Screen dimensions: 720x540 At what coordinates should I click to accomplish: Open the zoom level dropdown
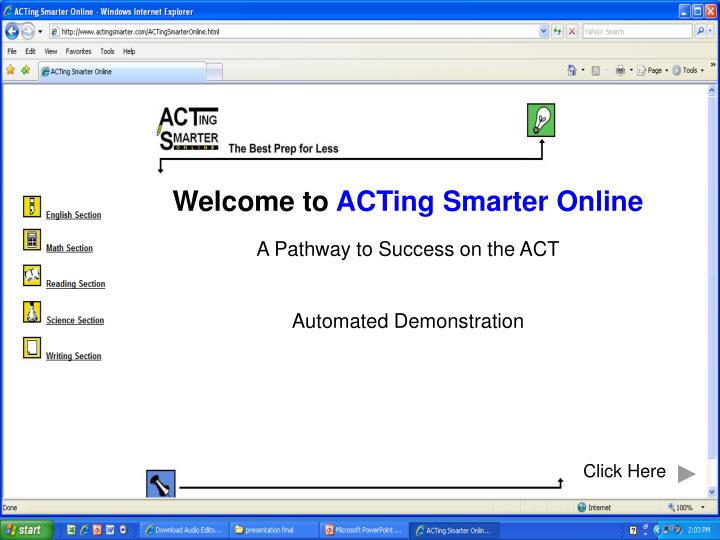click(x=703, y=507)
